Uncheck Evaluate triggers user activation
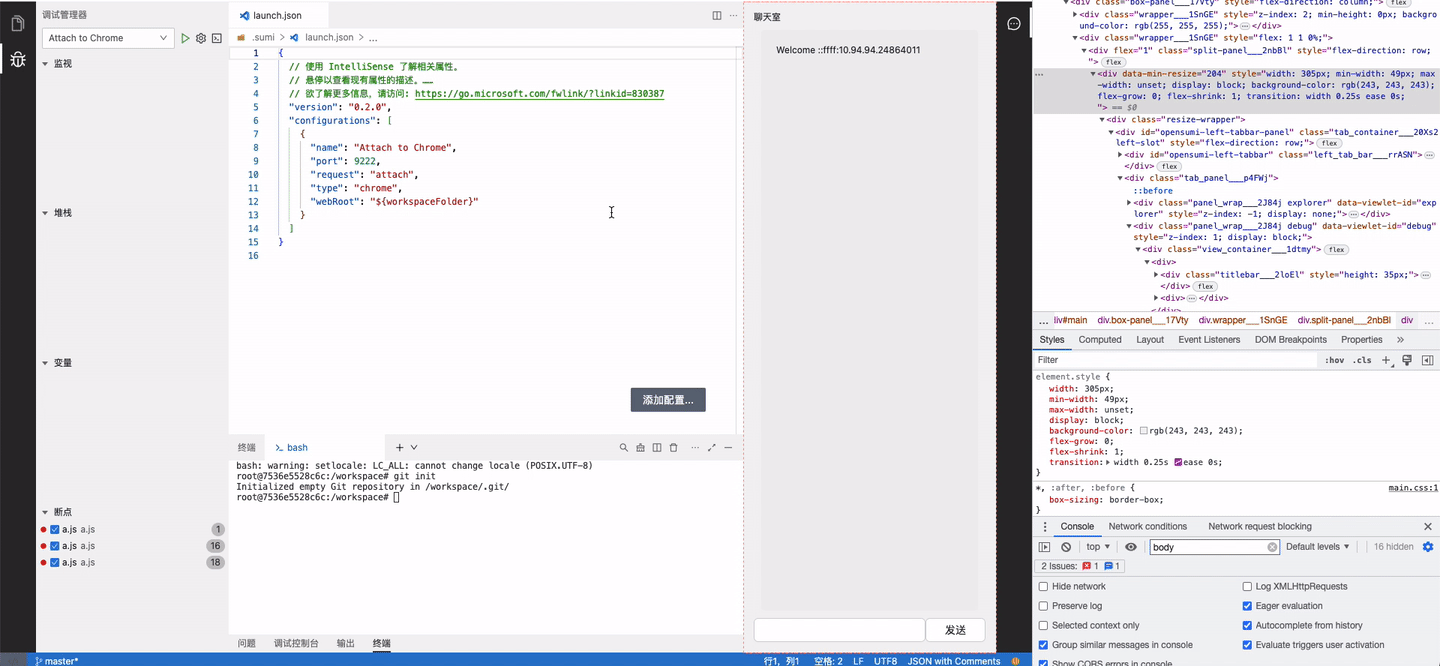 pyautogui.click(x=1247, y=645)
